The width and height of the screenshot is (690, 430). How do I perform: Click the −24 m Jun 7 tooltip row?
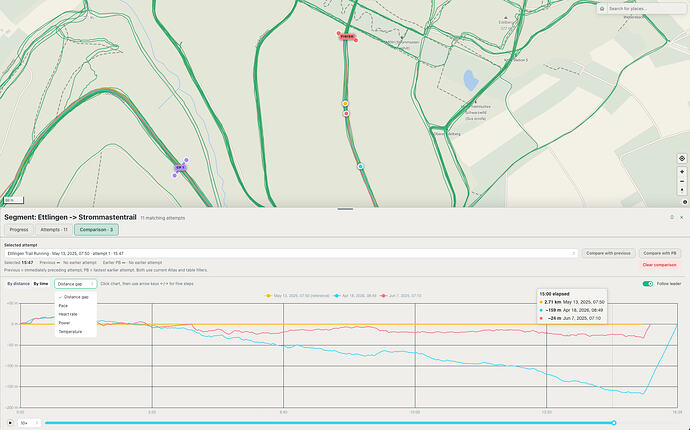pyautogui.click(x=570, y=318)
